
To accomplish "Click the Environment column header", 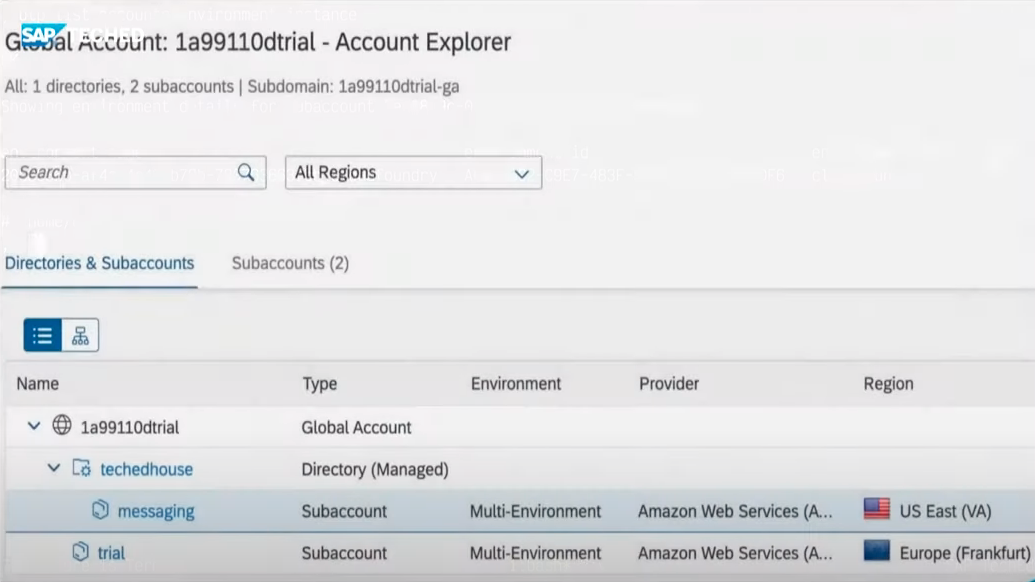I will 516,384.
